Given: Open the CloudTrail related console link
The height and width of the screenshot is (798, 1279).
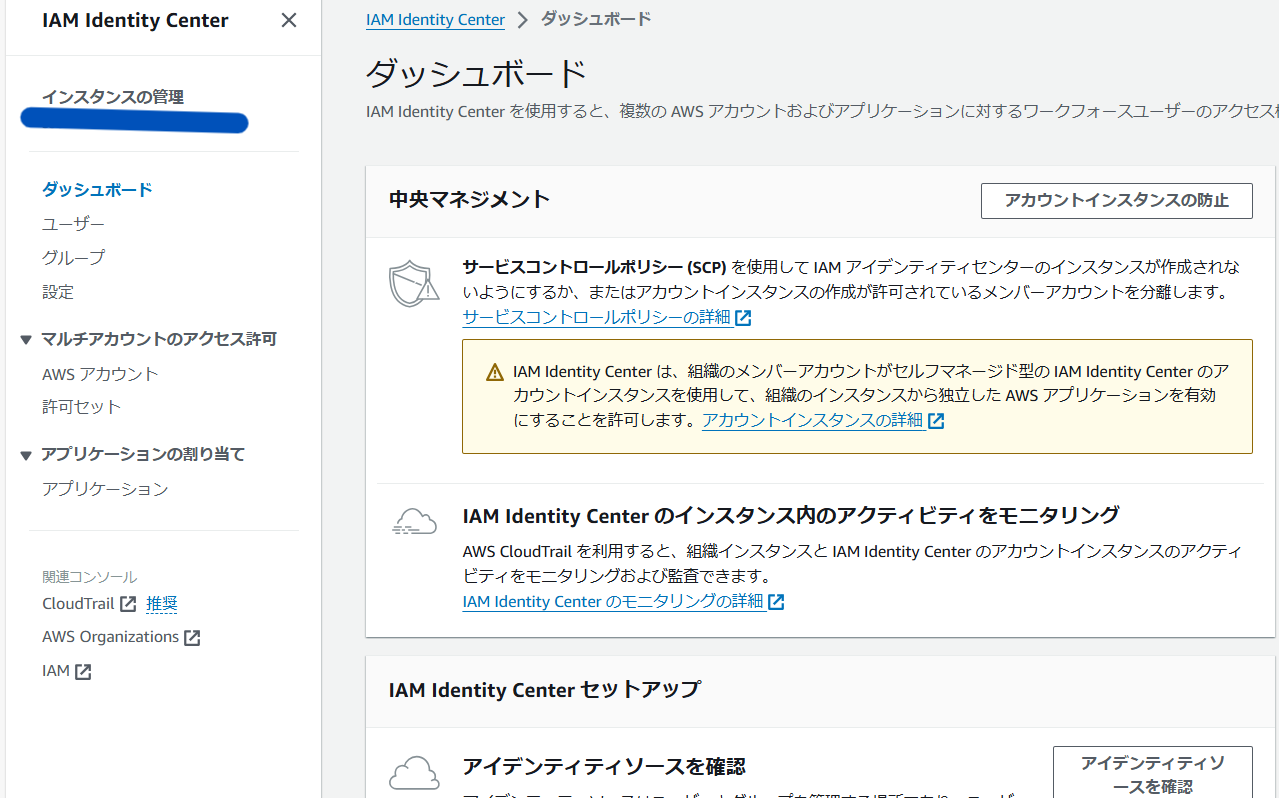Looking at the screenshot, I should click(x=78, y=604).
